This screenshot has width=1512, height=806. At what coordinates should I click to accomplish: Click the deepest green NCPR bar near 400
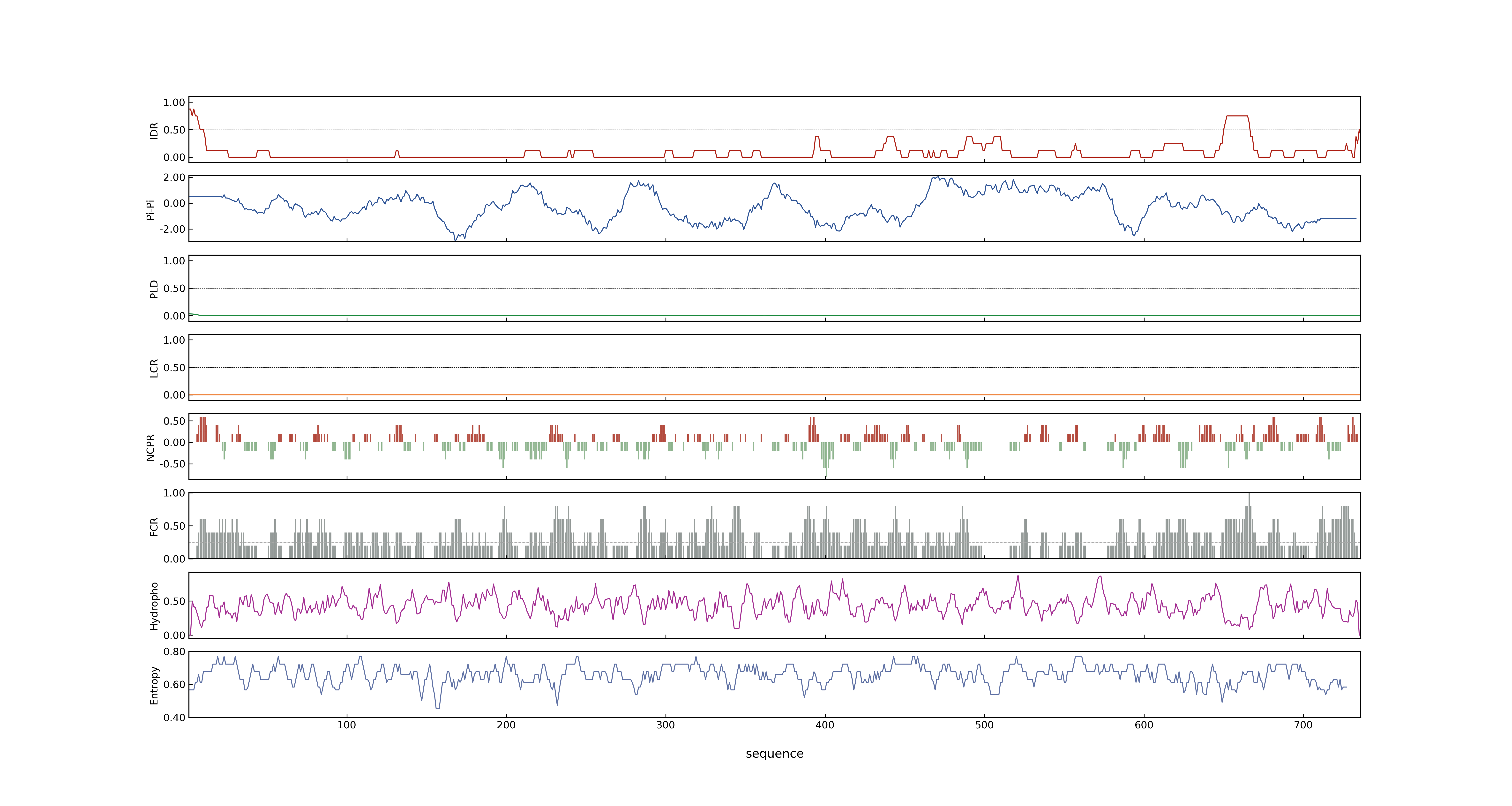[x=826, y=459]
